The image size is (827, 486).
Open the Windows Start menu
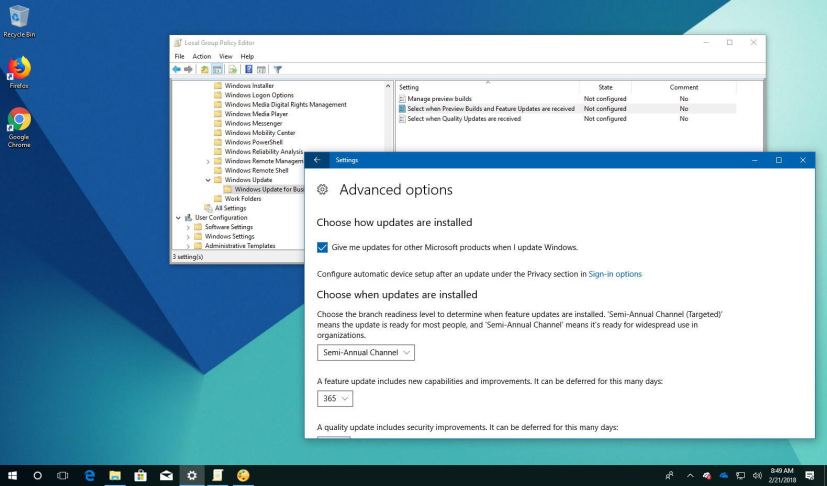tap(12, 475)
